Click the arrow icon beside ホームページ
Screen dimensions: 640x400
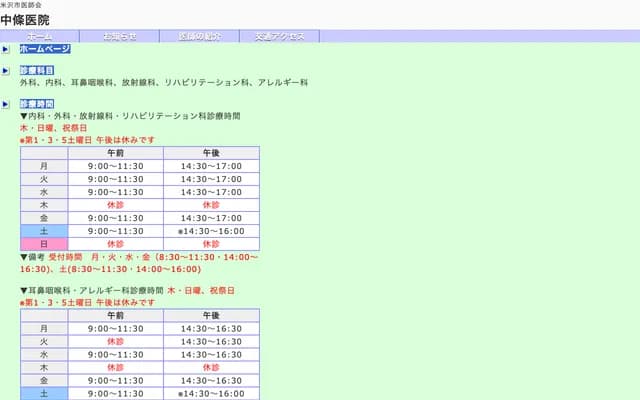pyautogui.click(x=5, y=48)
